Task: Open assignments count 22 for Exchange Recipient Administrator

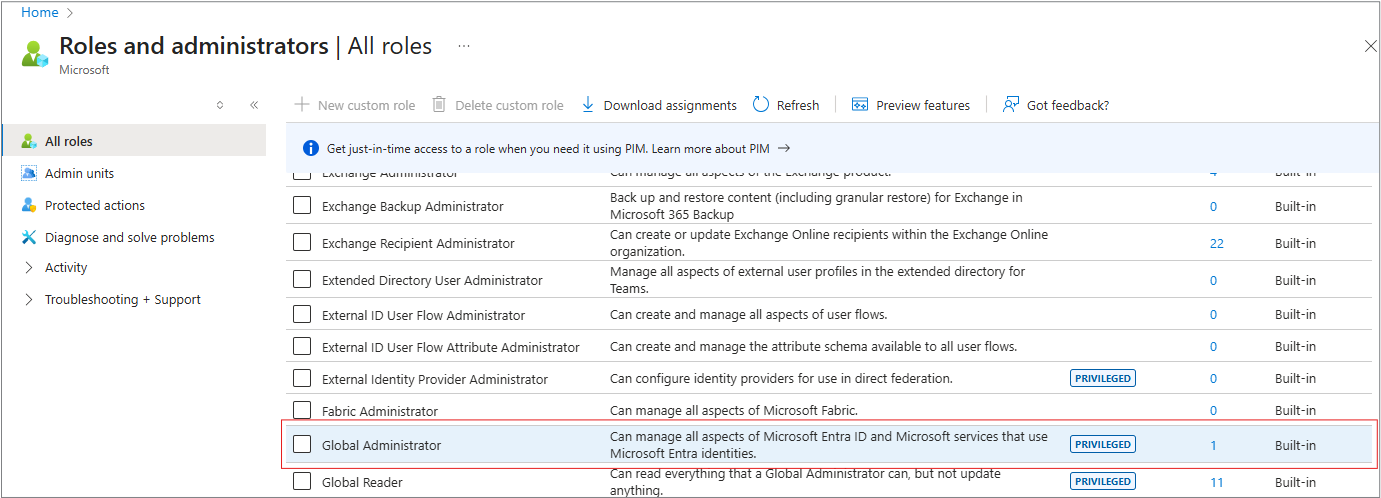Action: pyautogui.click(x=1216, y=243)
